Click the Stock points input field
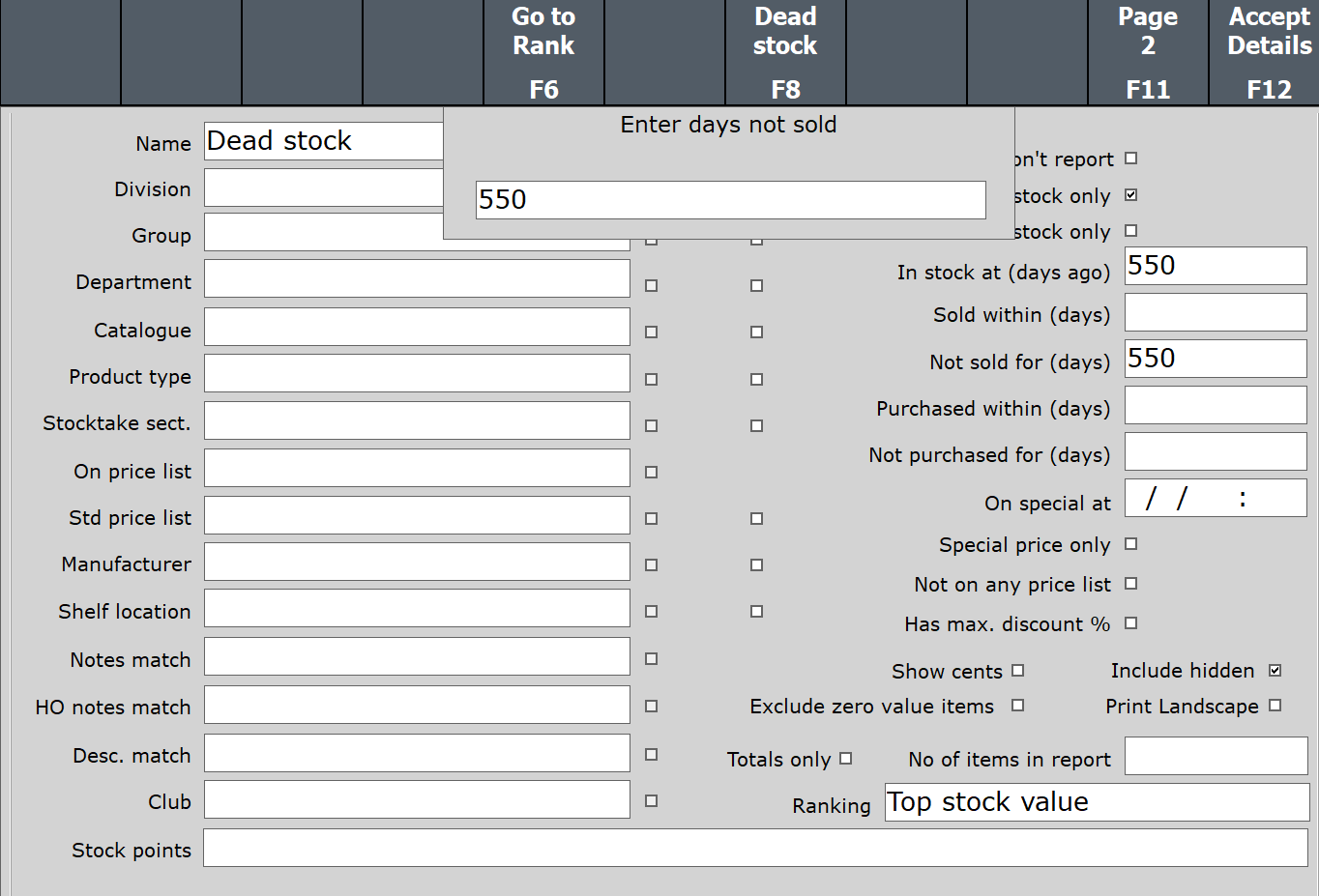 point(754,848)
